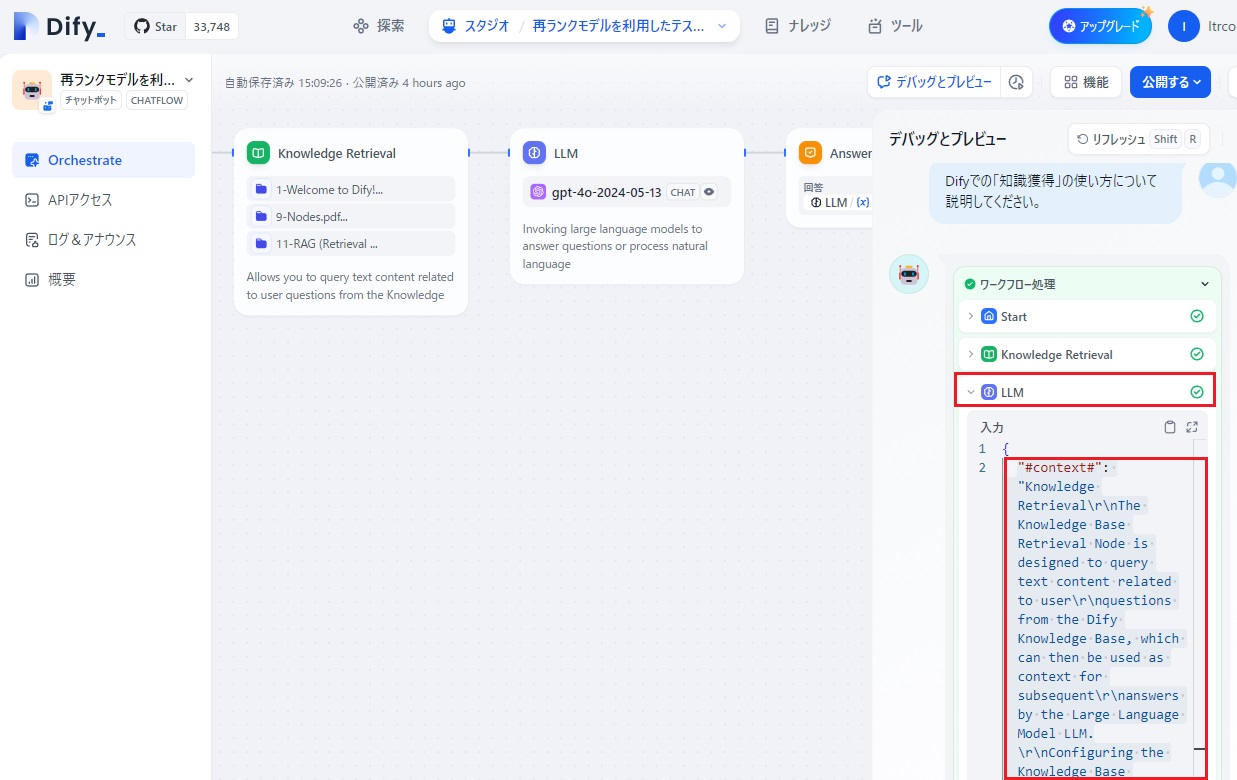
Task: Click the folder icon beside 9-Nodes.pdf
Action: 261,216
